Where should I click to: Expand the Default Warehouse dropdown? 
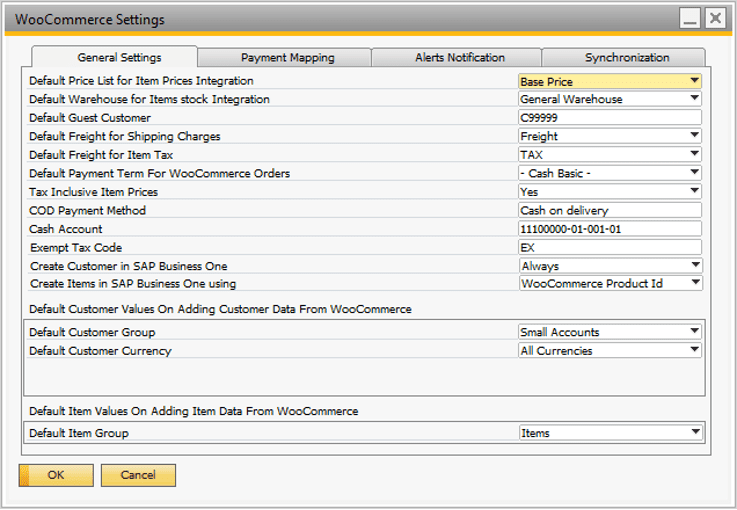pos(610,99)
